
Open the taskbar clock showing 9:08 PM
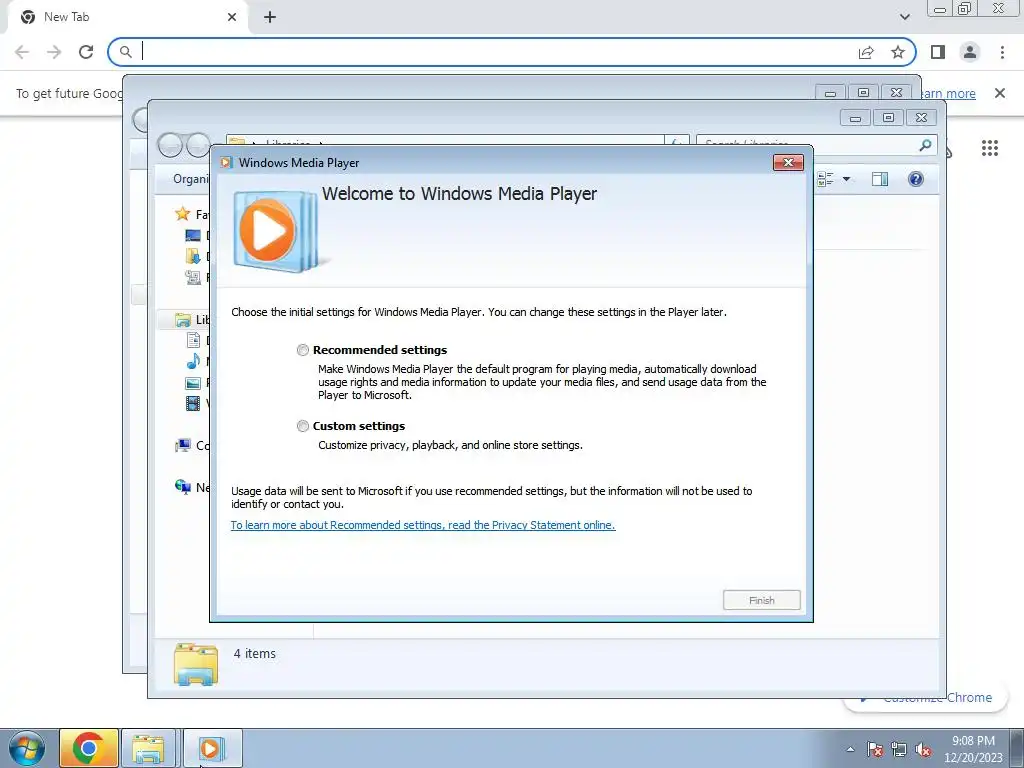coord(973,749)
